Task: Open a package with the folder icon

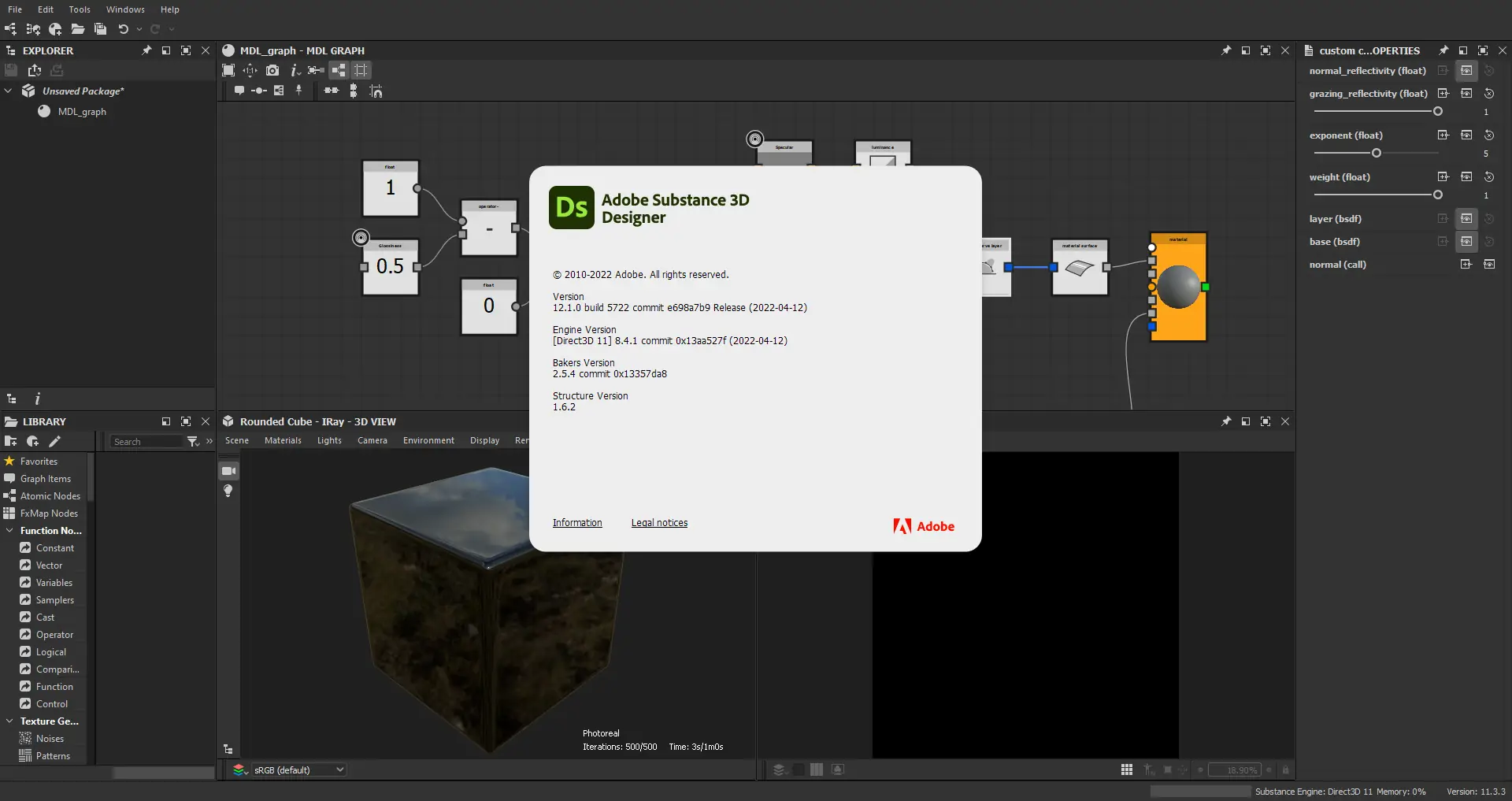Action: coord(77,29)
